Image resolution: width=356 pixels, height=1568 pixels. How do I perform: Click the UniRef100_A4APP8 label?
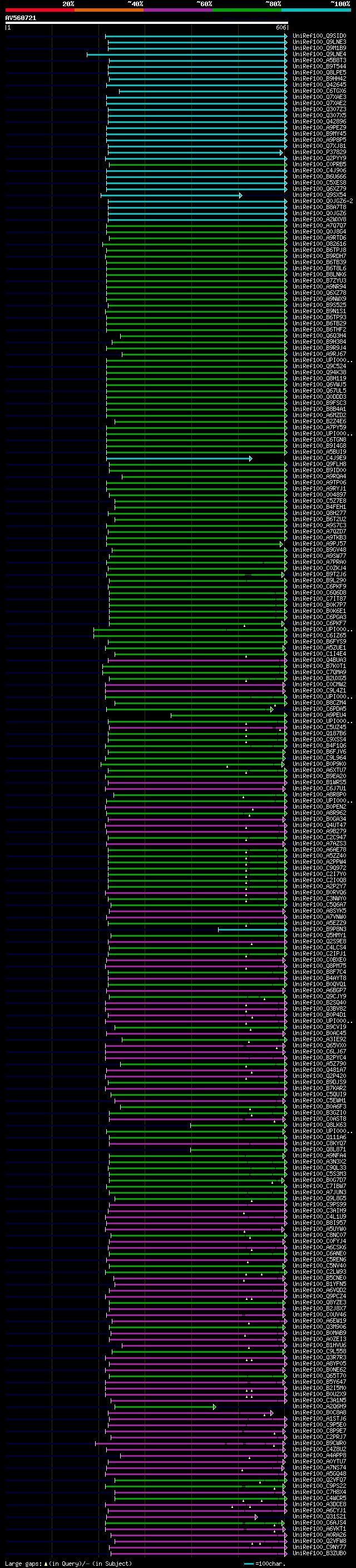[319, 1456]
